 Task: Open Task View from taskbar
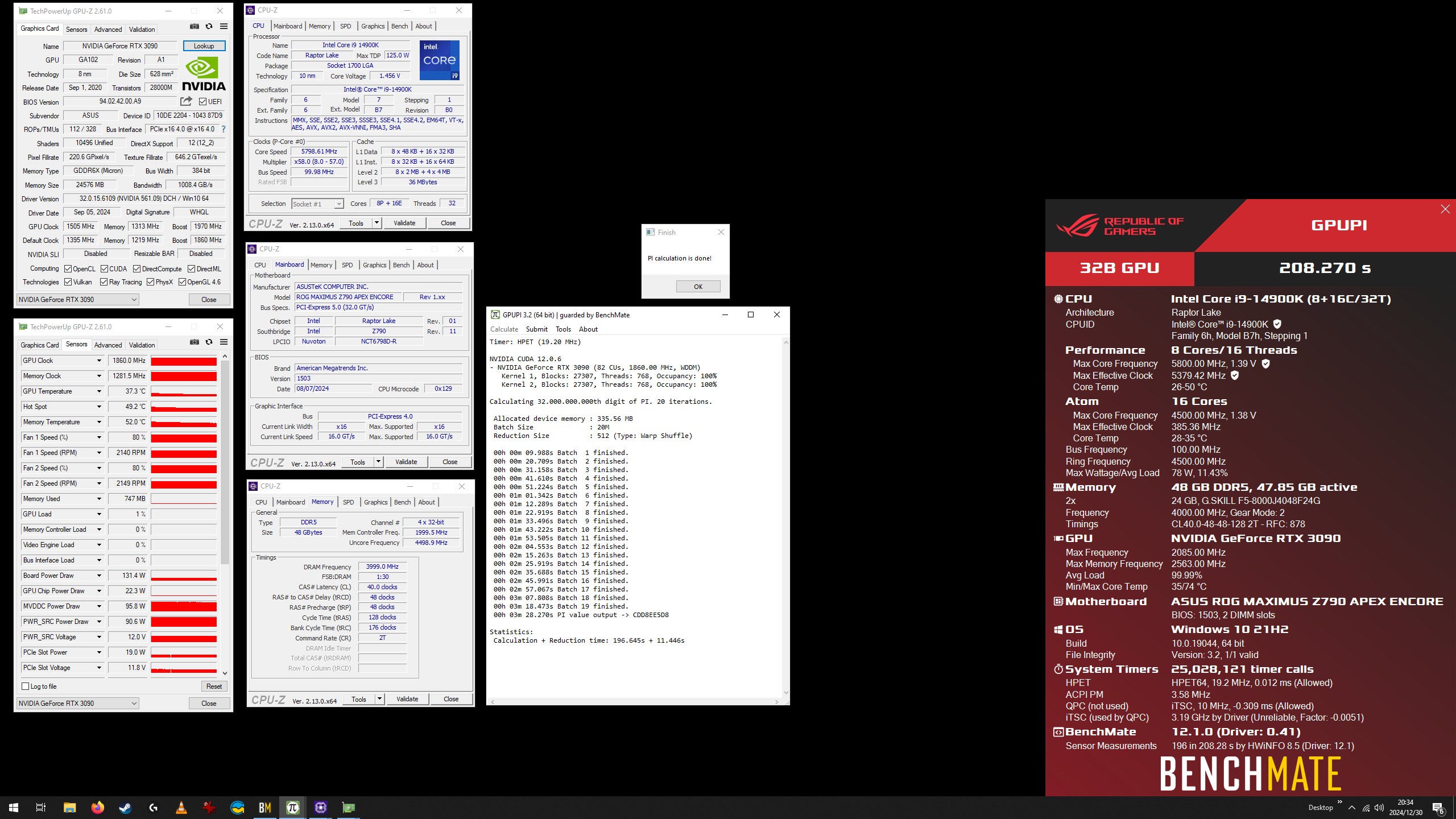[x=41, y=808]
